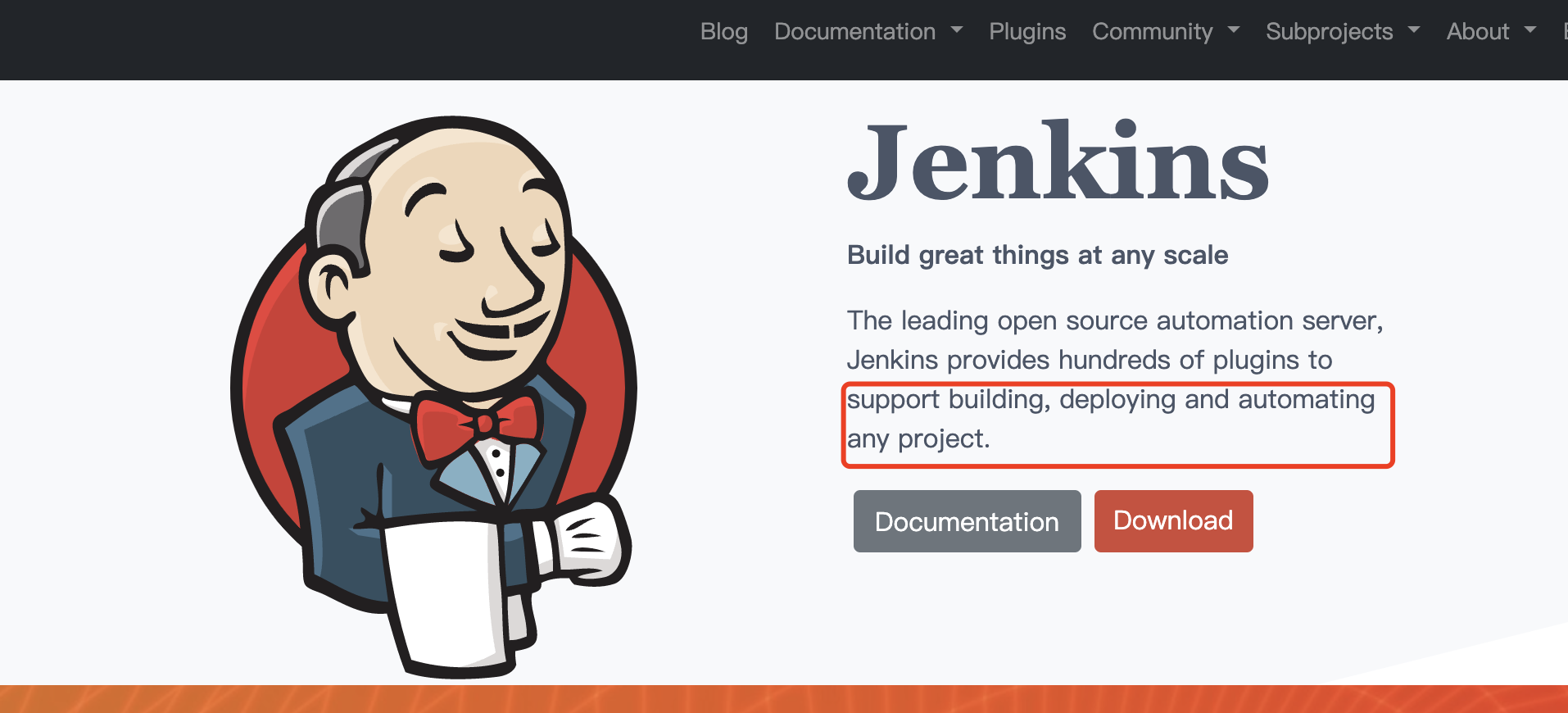Image resolution: width=1568 pixels, height=713 pixels.
Task: Open the Blog link in navbar
Action: tap(723, 32)
